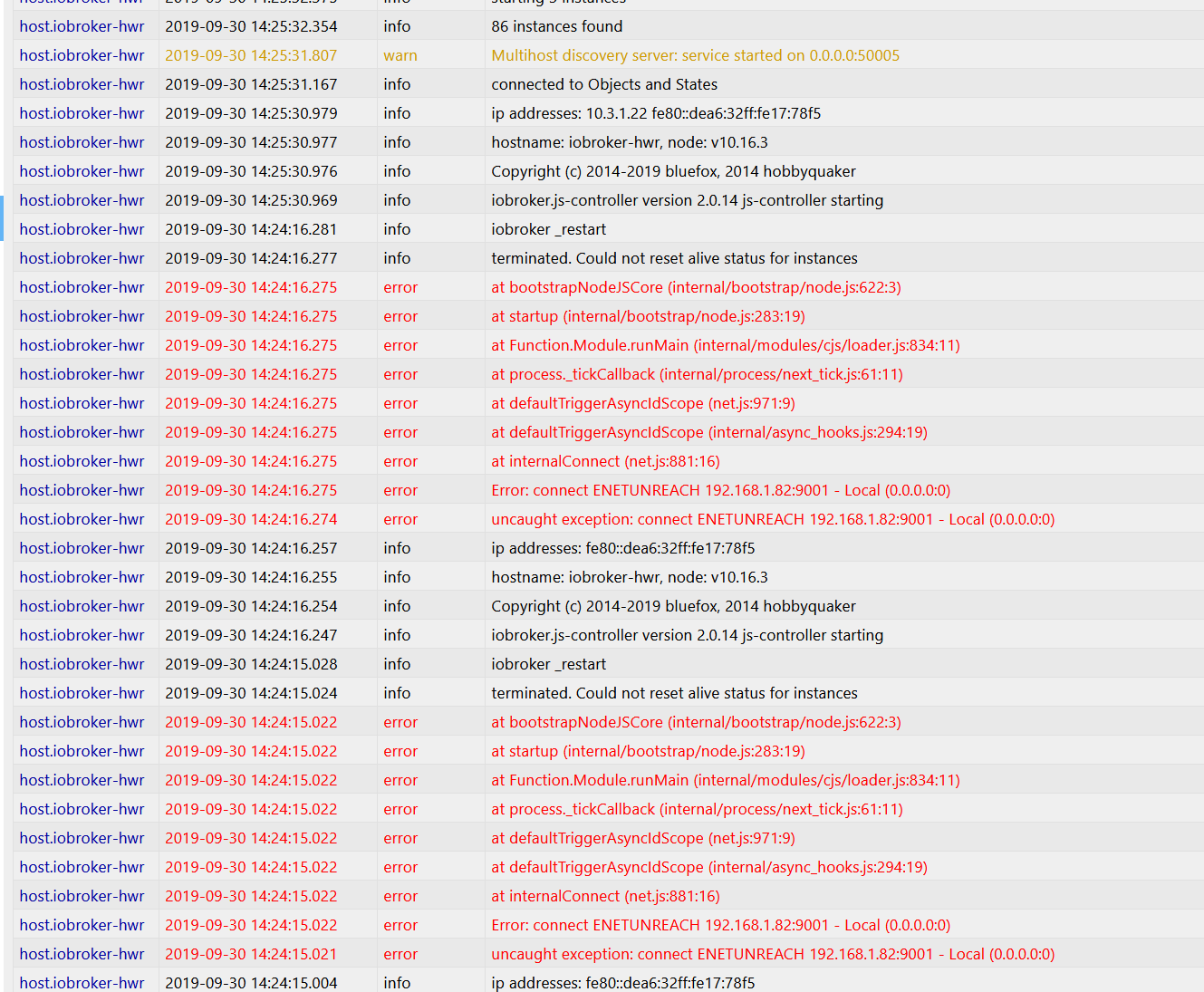Select host.iobroker-hwr in the 14:24:15.024 row

[82, 693]
